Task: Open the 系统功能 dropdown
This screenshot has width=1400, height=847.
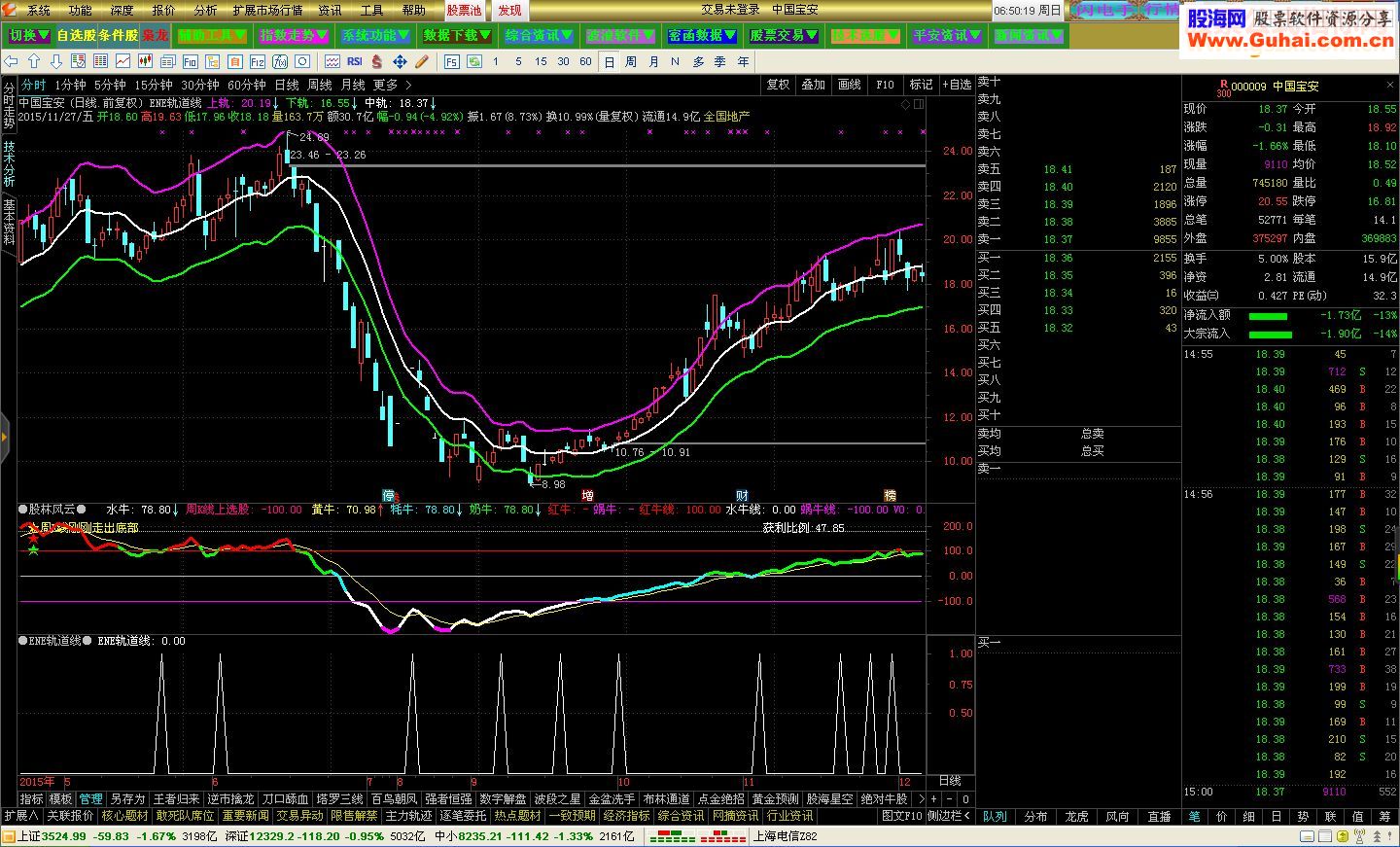Action: pos(375,36)
